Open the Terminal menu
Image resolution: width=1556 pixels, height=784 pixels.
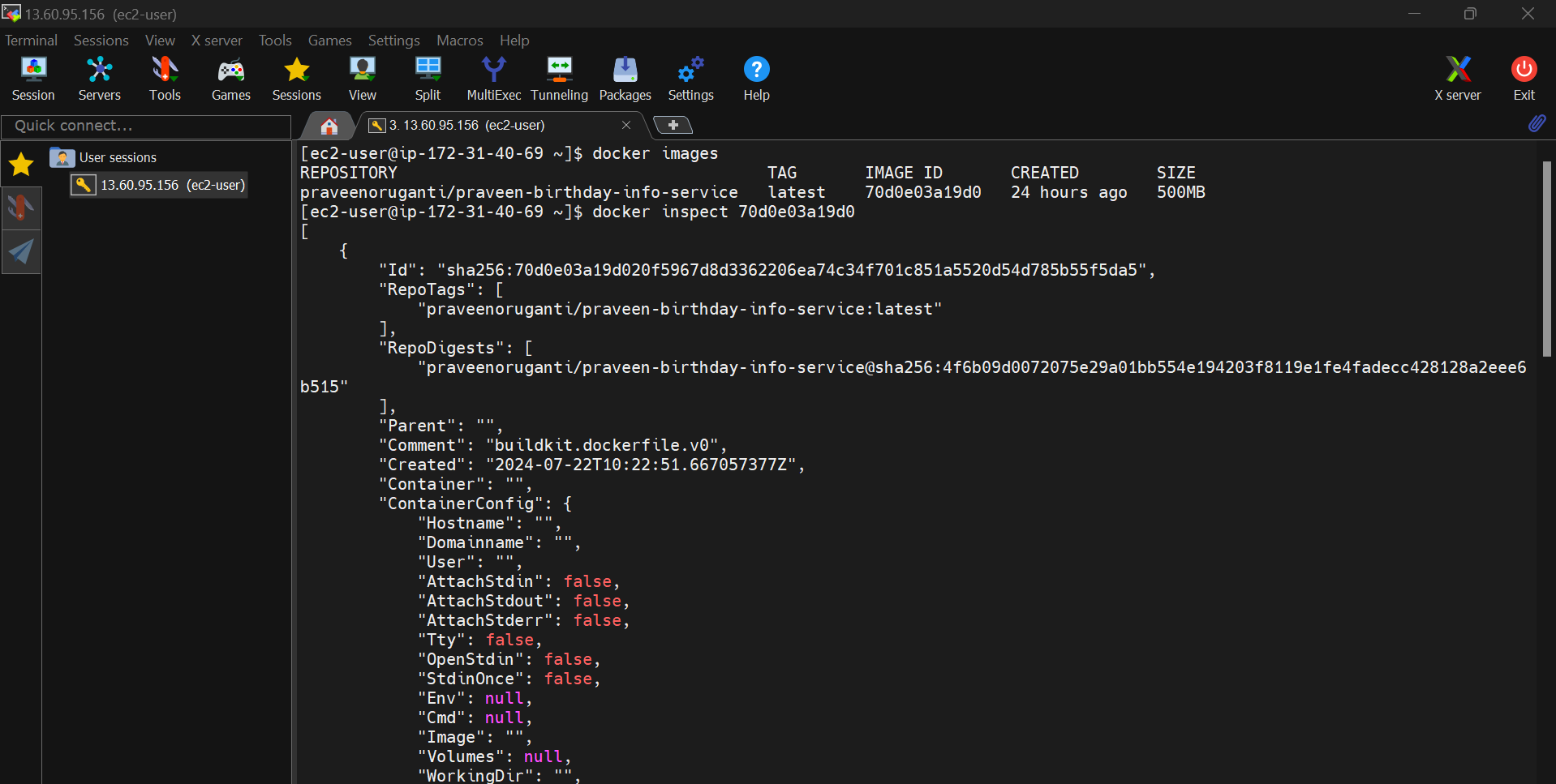[x=31, y=41]
